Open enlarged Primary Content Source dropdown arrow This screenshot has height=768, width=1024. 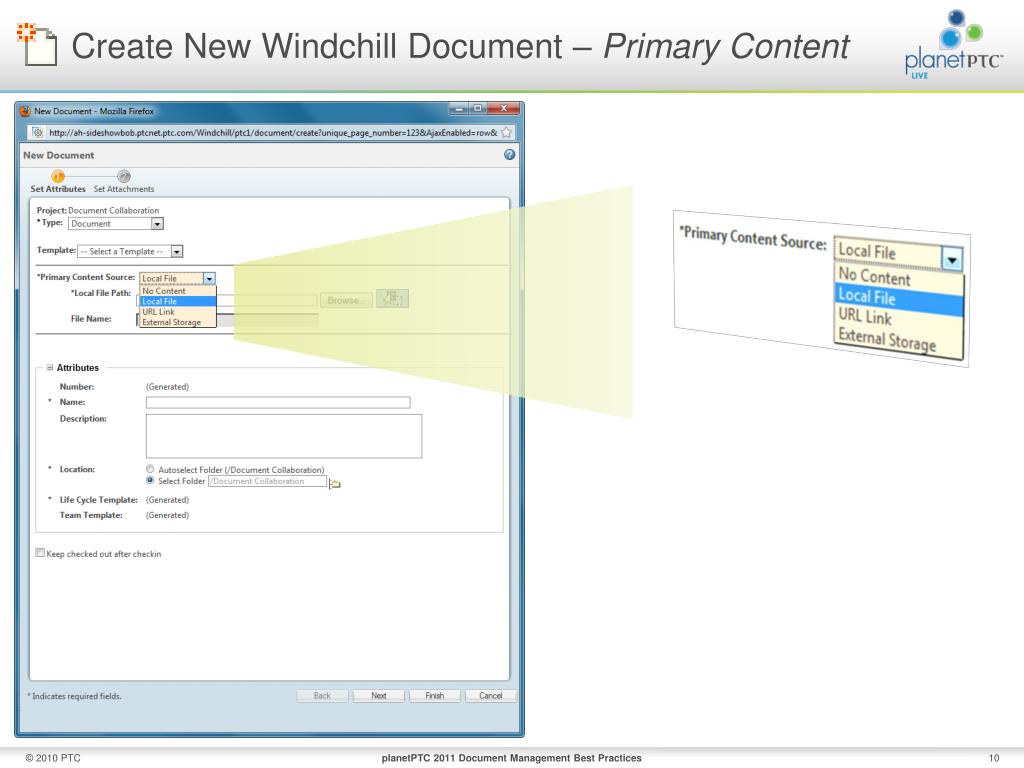tap(952, 259)
